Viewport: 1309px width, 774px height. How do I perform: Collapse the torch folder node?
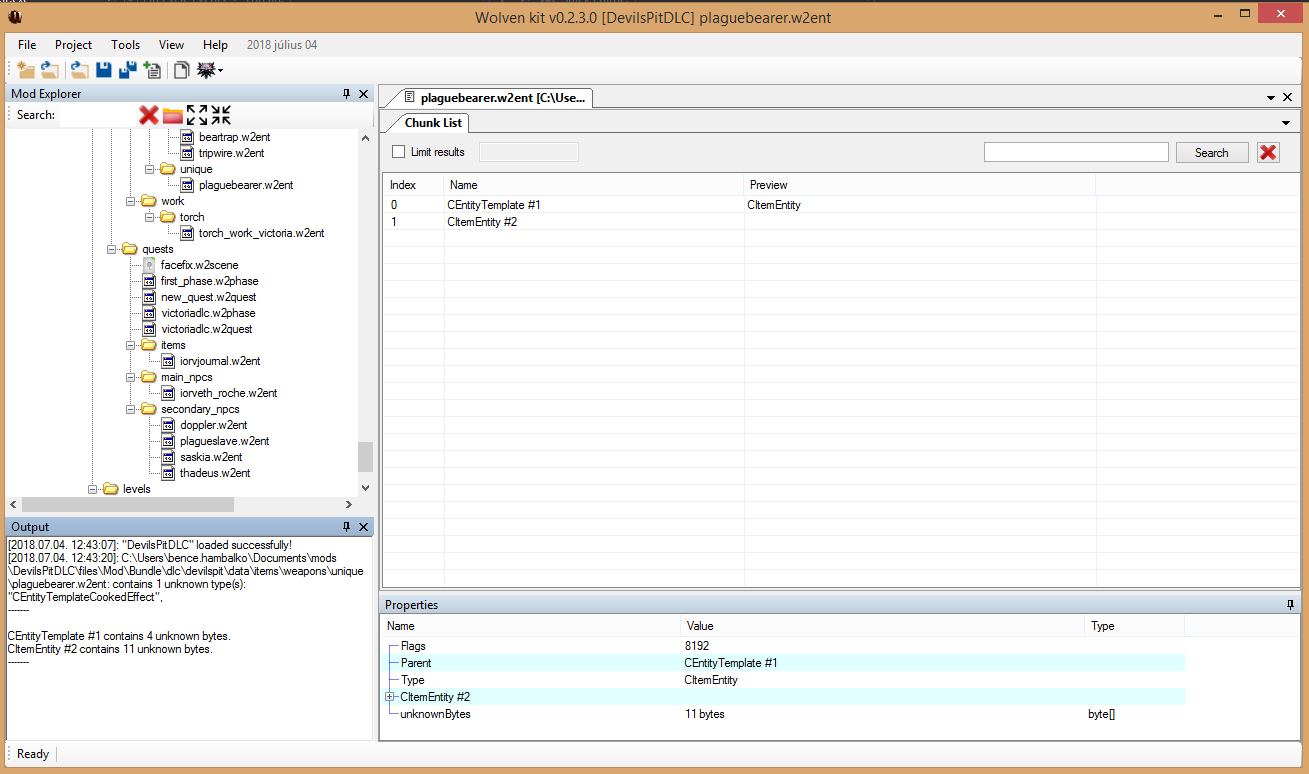(150, 217)
